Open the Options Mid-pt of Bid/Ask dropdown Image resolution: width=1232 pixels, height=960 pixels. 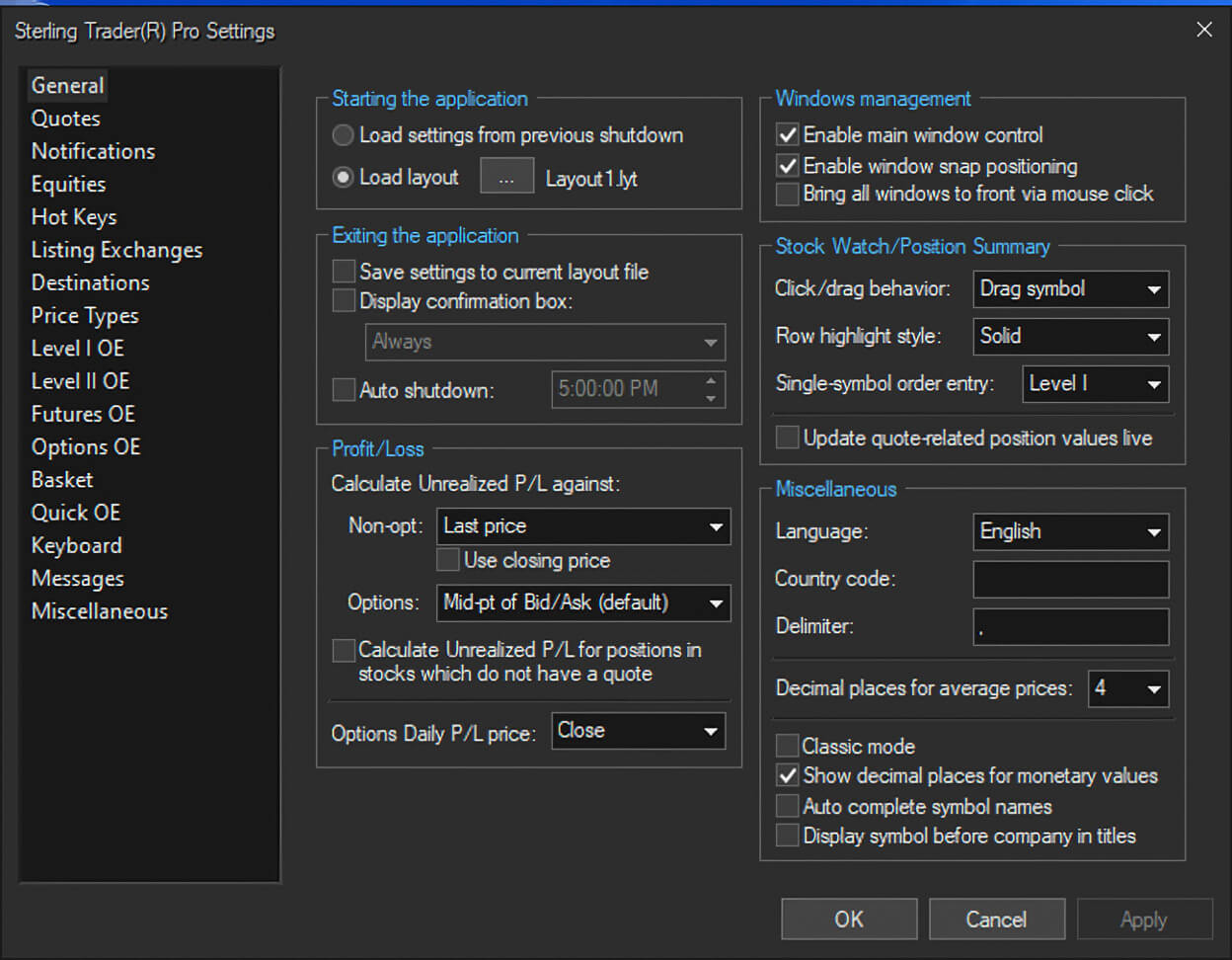click(x=583, y=602)
